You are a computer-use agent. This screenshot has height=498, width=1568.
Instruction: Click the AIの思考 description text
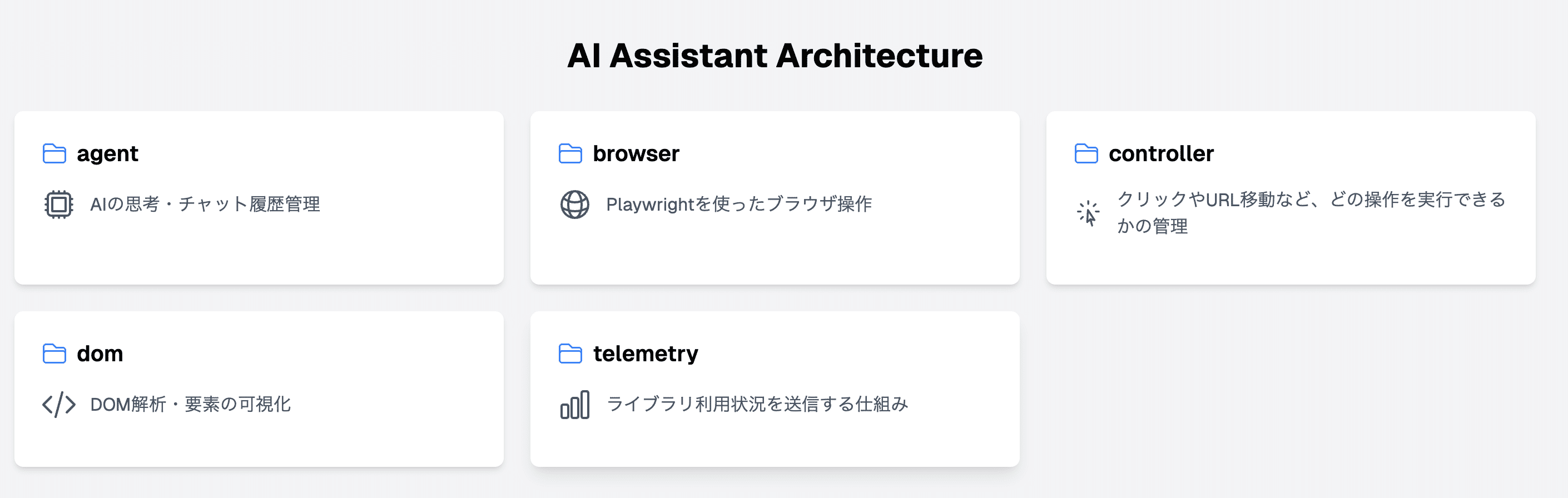205,205
